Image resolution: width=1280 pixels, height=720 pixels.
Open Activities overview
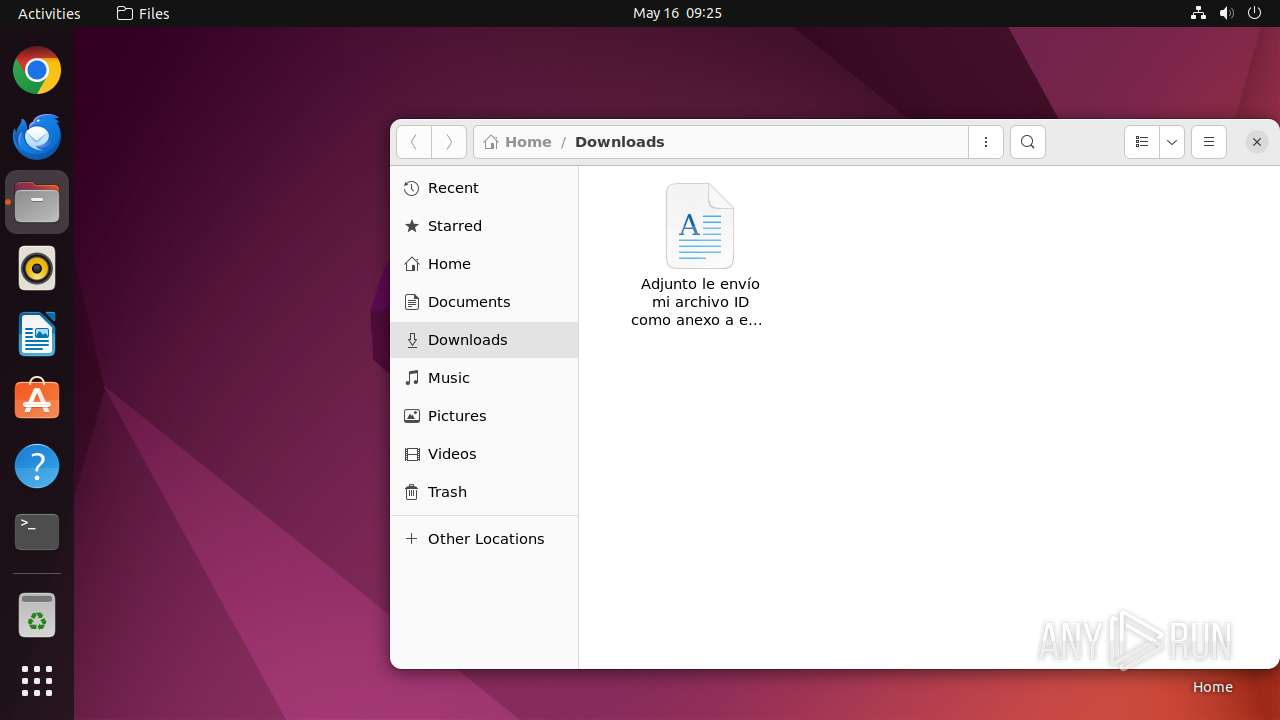pyautogui.click(x=49, y=13)
